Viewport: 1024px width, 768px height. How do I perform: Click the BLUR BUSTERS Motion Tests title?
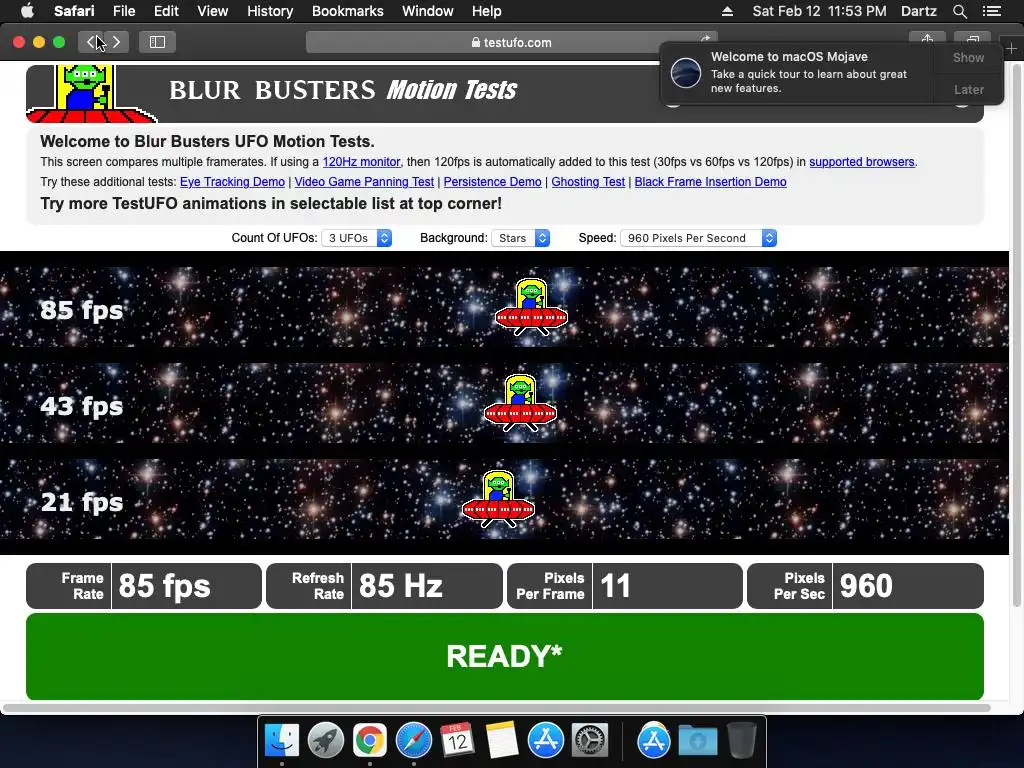pyautogui.click(x=343, y=90)
